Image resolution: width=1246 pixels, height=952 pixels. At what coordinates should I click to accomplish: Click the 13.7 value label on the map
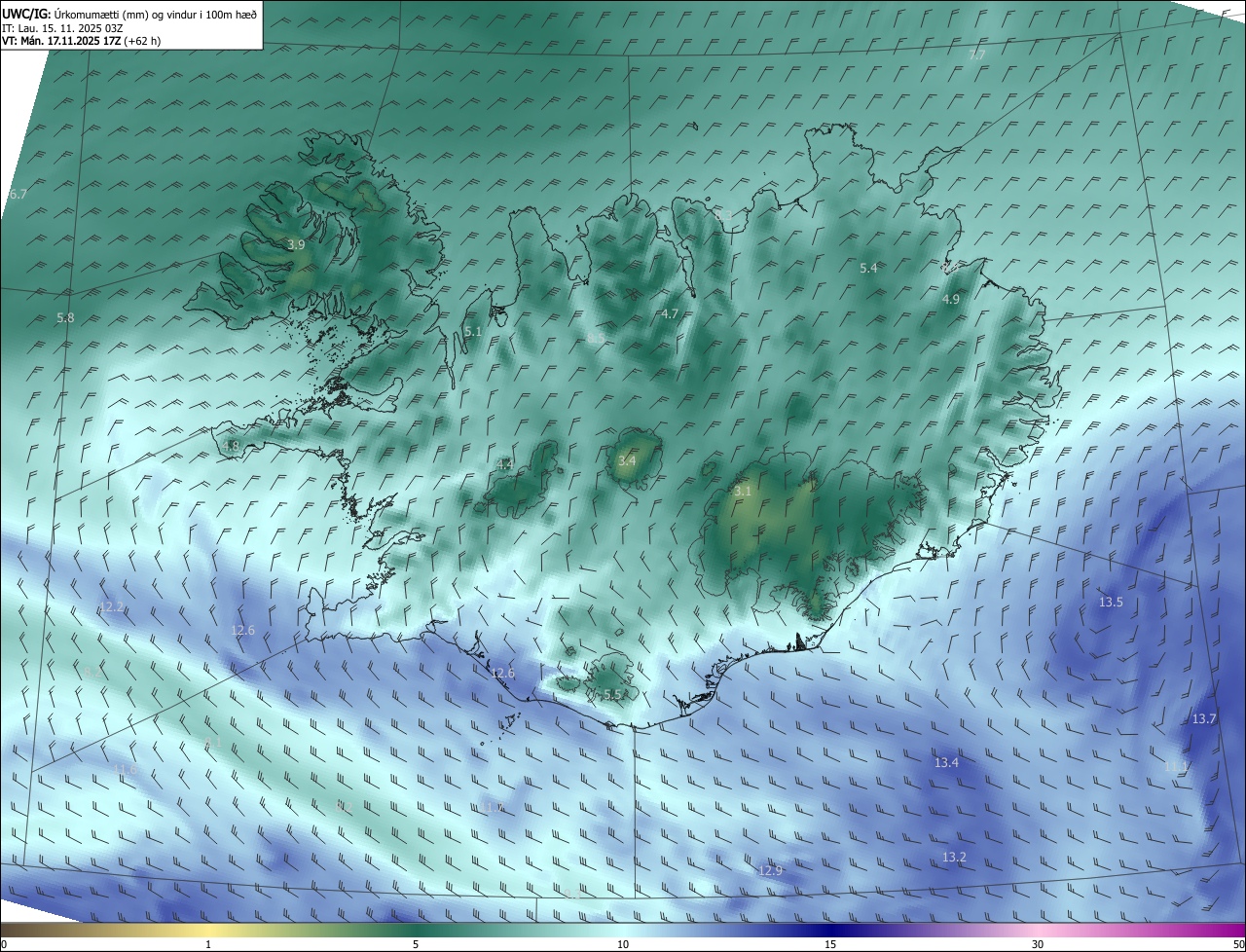click(1204, 719)
